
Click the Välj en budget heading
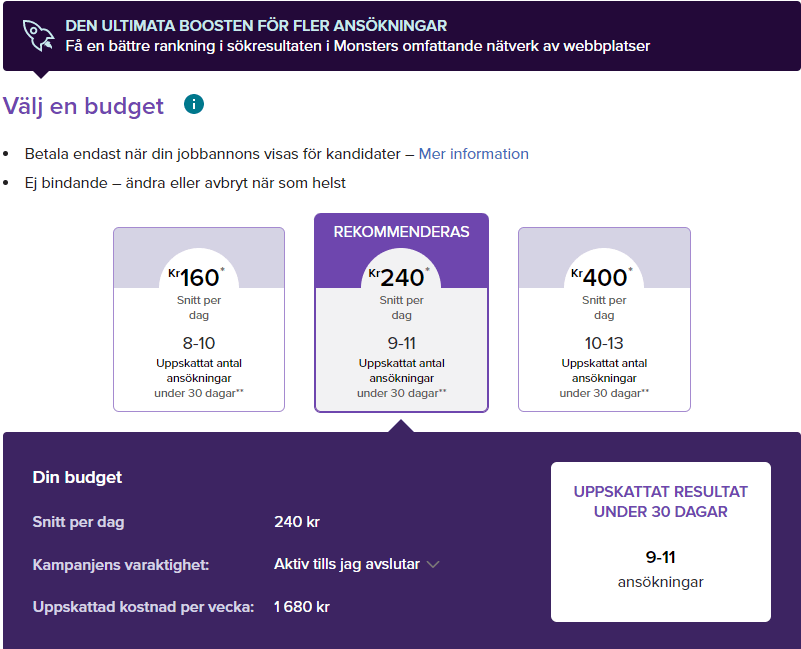(x=84, y=106)
